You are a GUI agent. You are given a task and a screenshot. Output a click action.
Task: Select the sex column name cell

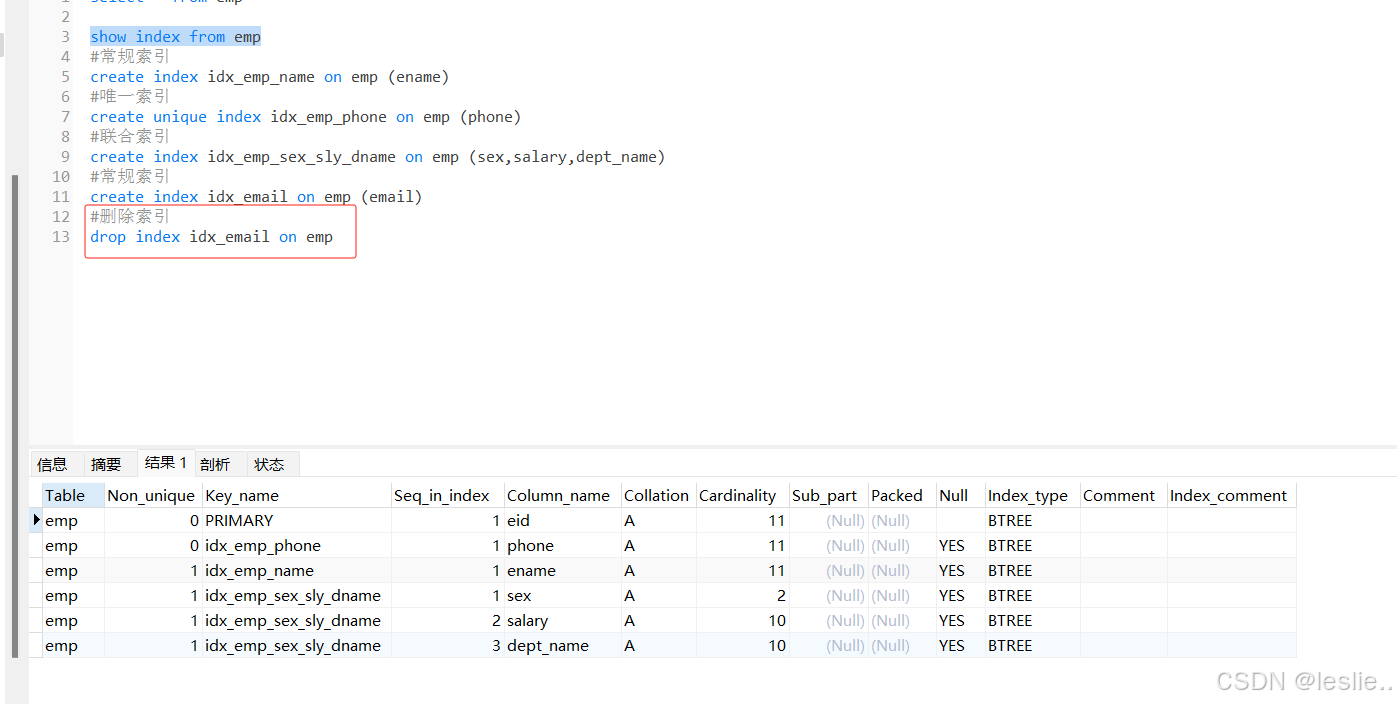[563, 595]
